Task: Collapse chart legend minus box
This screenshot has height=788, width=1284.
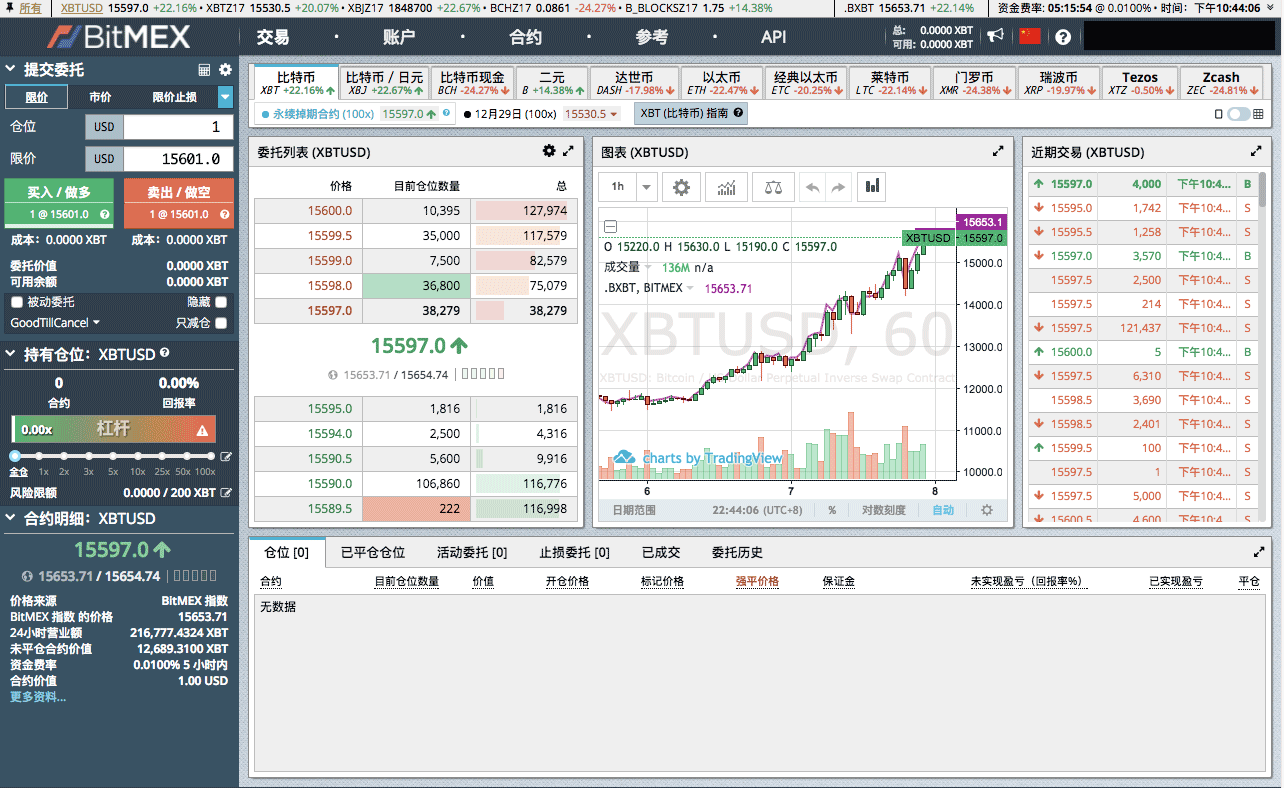Action: click(611, 227)
